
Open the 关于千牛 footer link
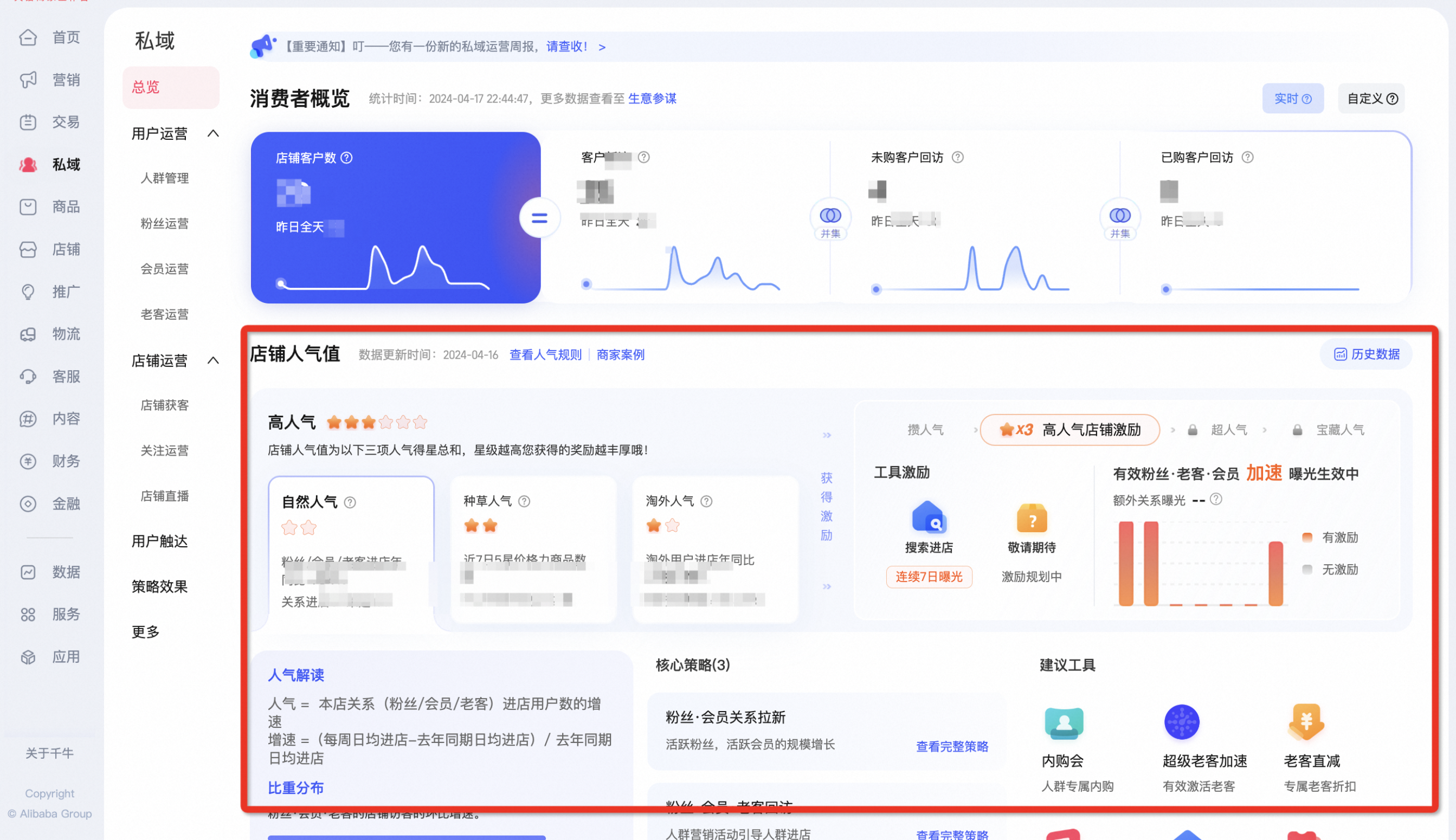pos(50,754)
